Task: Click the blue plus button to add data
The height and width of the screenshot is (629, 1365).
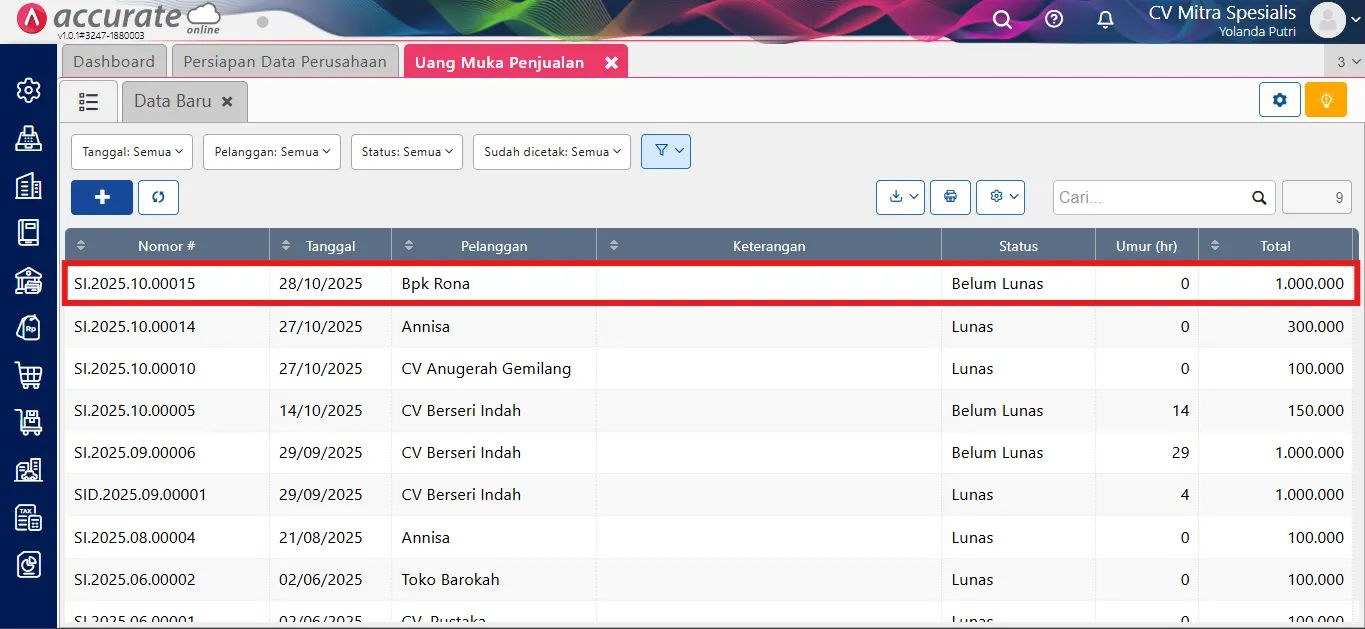Action: (x=101, y=197)
